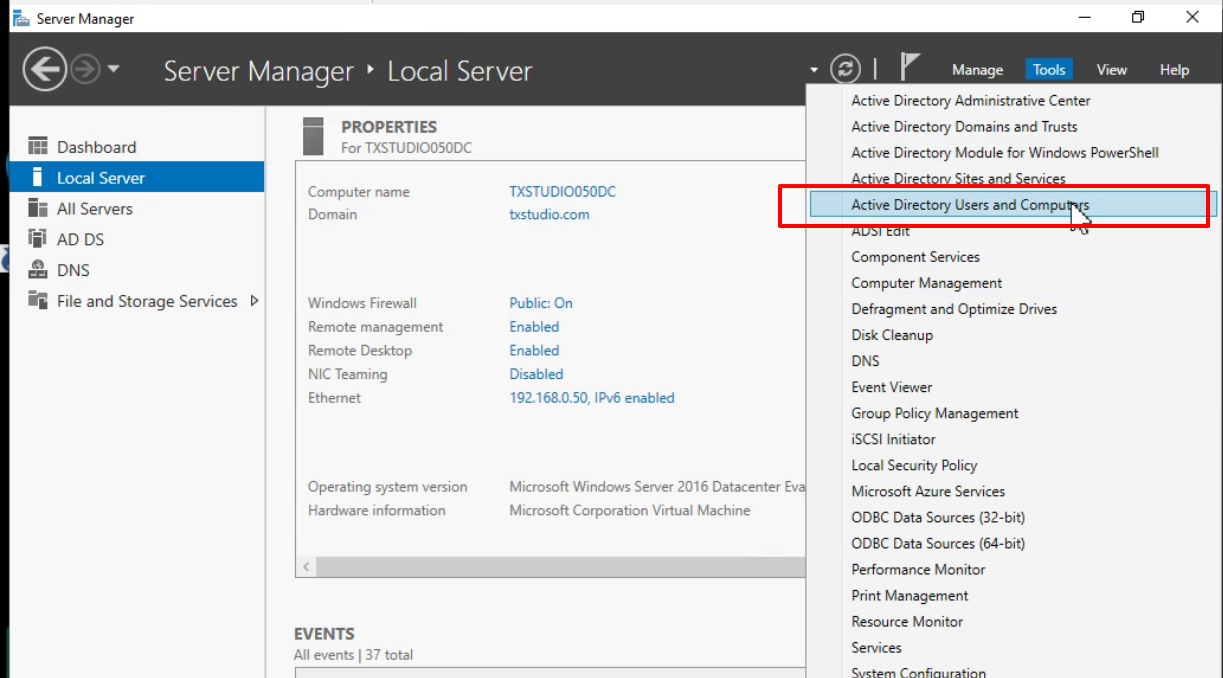Open the dropdown arrow beside the refresh icon
This screenshot has height=678, width=1223.
click(814, 70)
